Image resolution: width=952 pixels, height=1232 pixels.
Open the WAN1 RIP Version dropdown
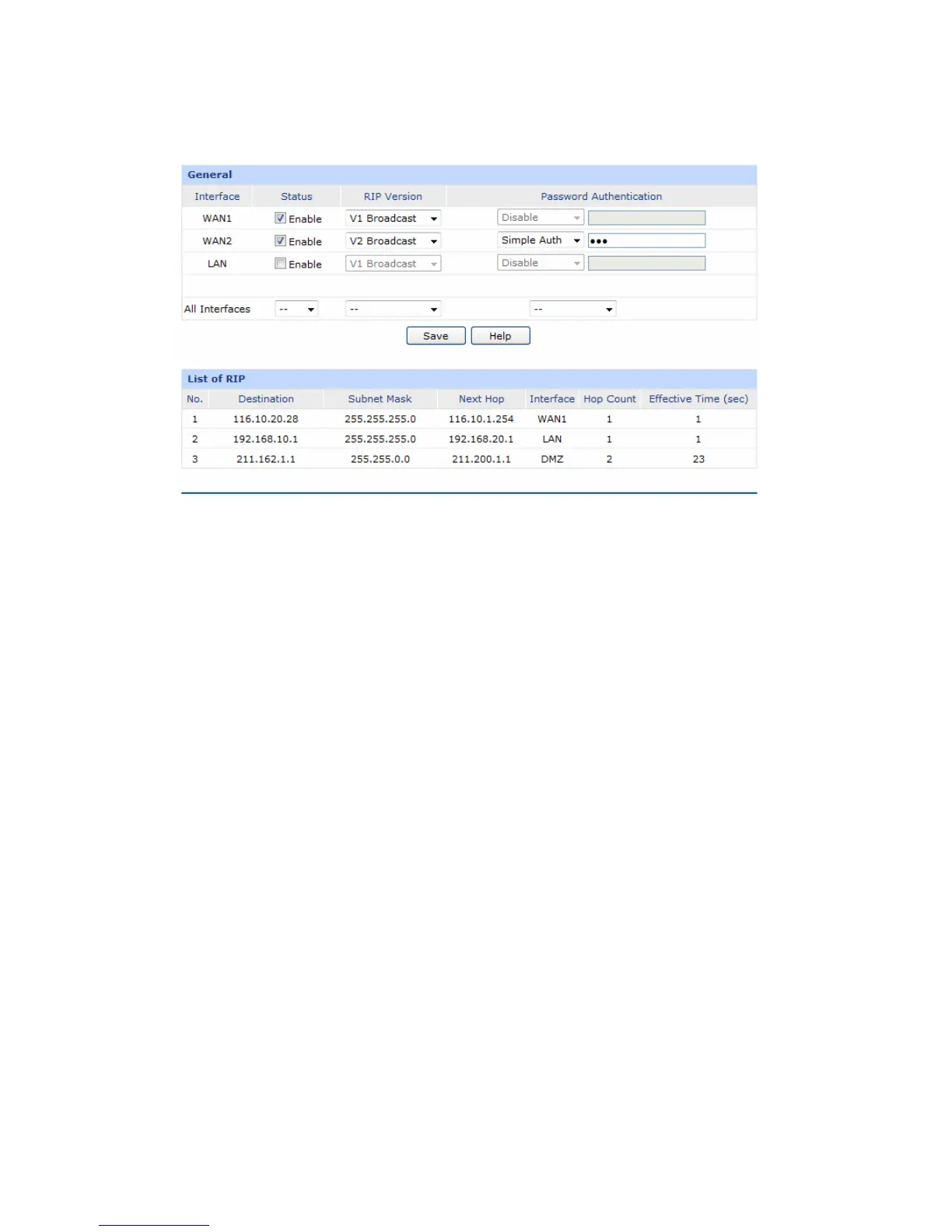pos(393,219)
